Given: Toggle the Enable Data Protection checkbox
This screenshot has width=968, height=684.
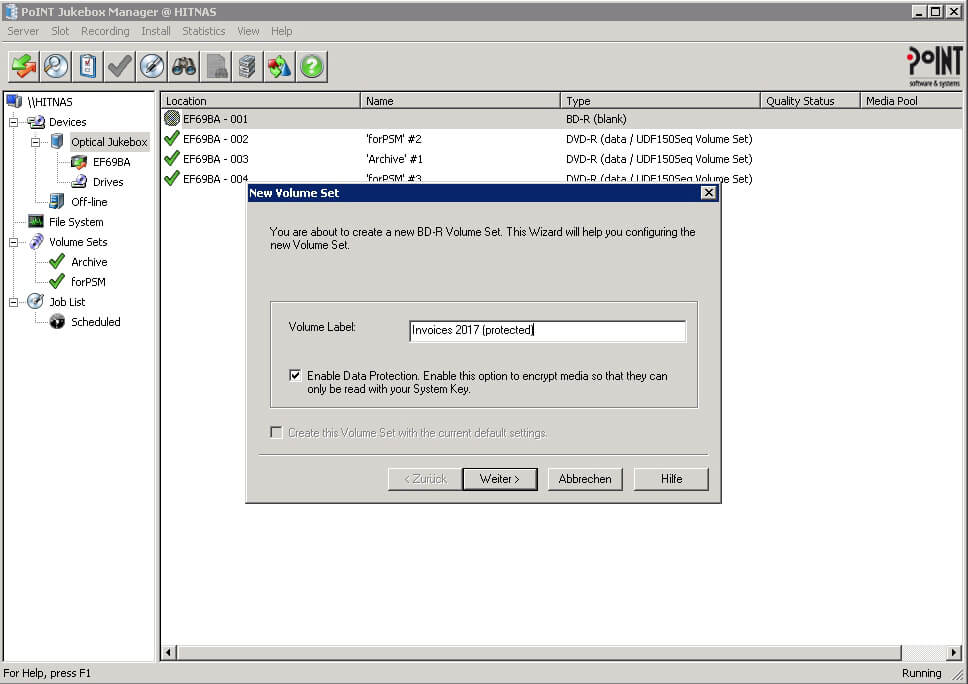Looking at the screenshot, I should (x=295, y=375).
